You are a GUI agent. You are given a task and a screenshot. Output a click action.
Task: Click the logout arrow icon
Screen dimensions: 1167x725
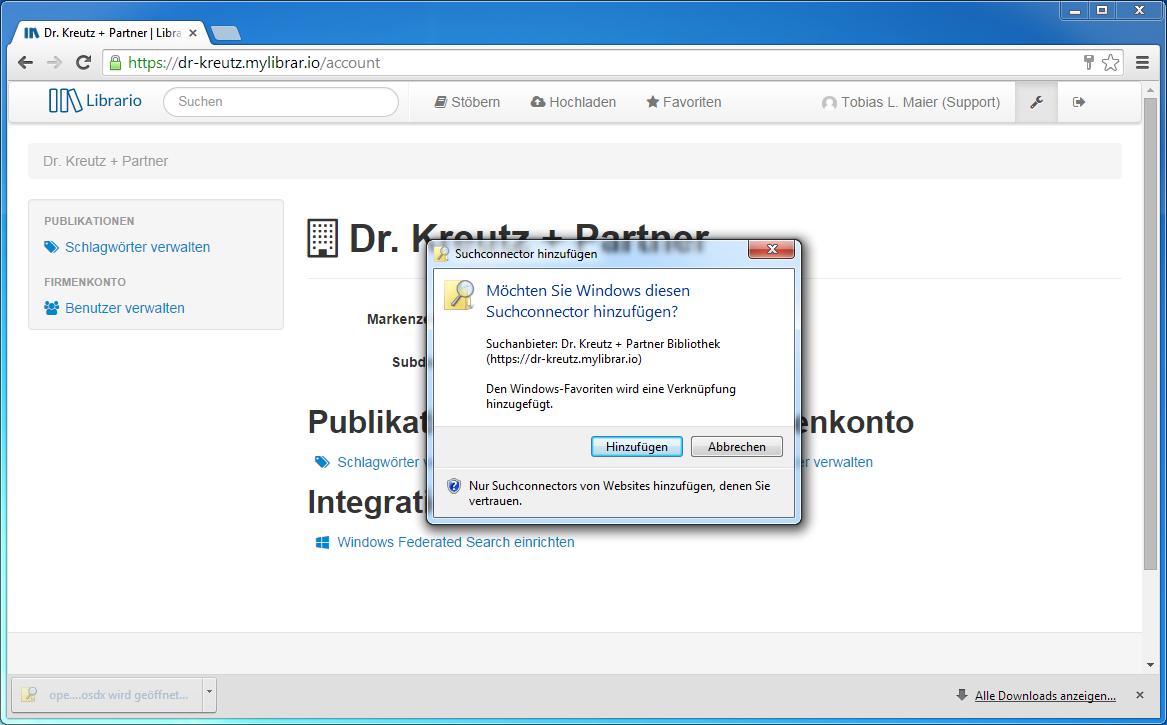(x=1078, y=102)
